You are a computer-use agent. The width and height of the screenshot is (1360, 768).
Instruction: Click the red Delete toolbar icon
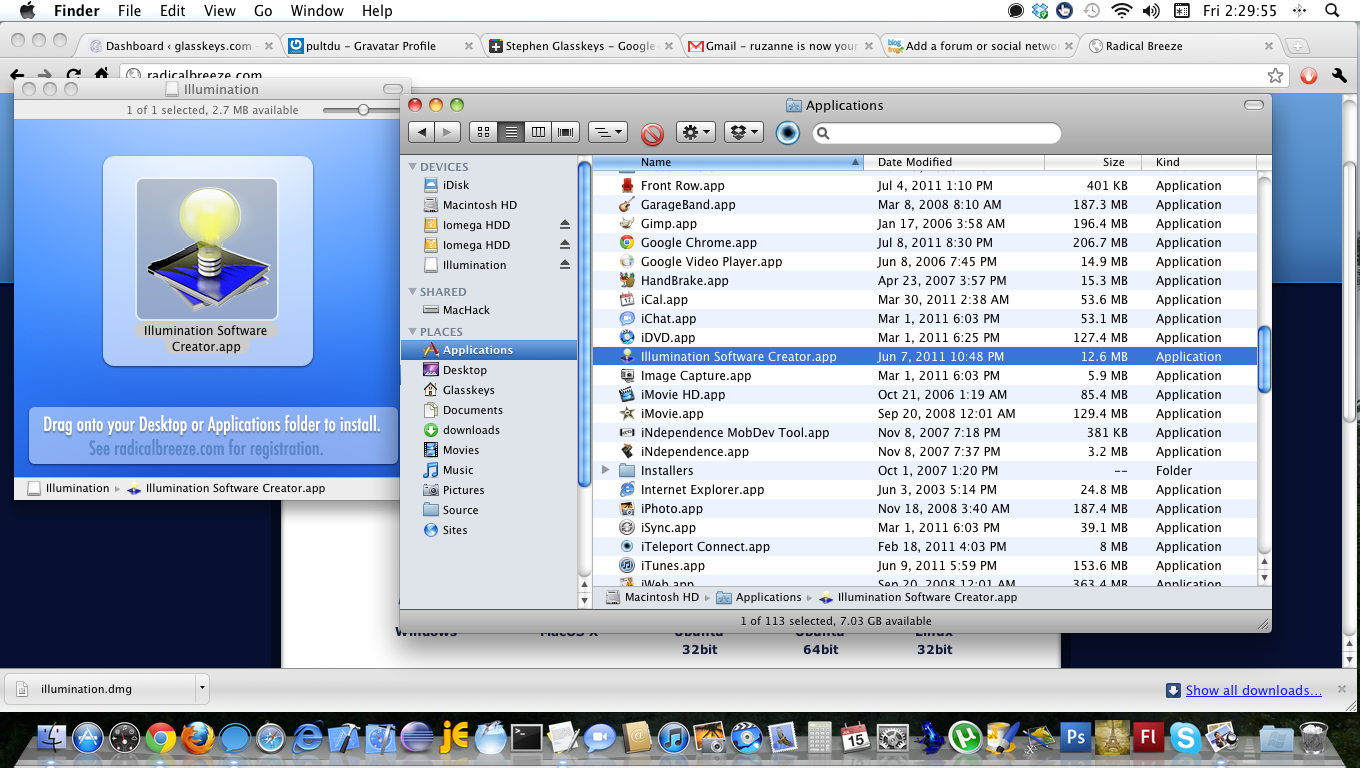(x=652, y=133)
